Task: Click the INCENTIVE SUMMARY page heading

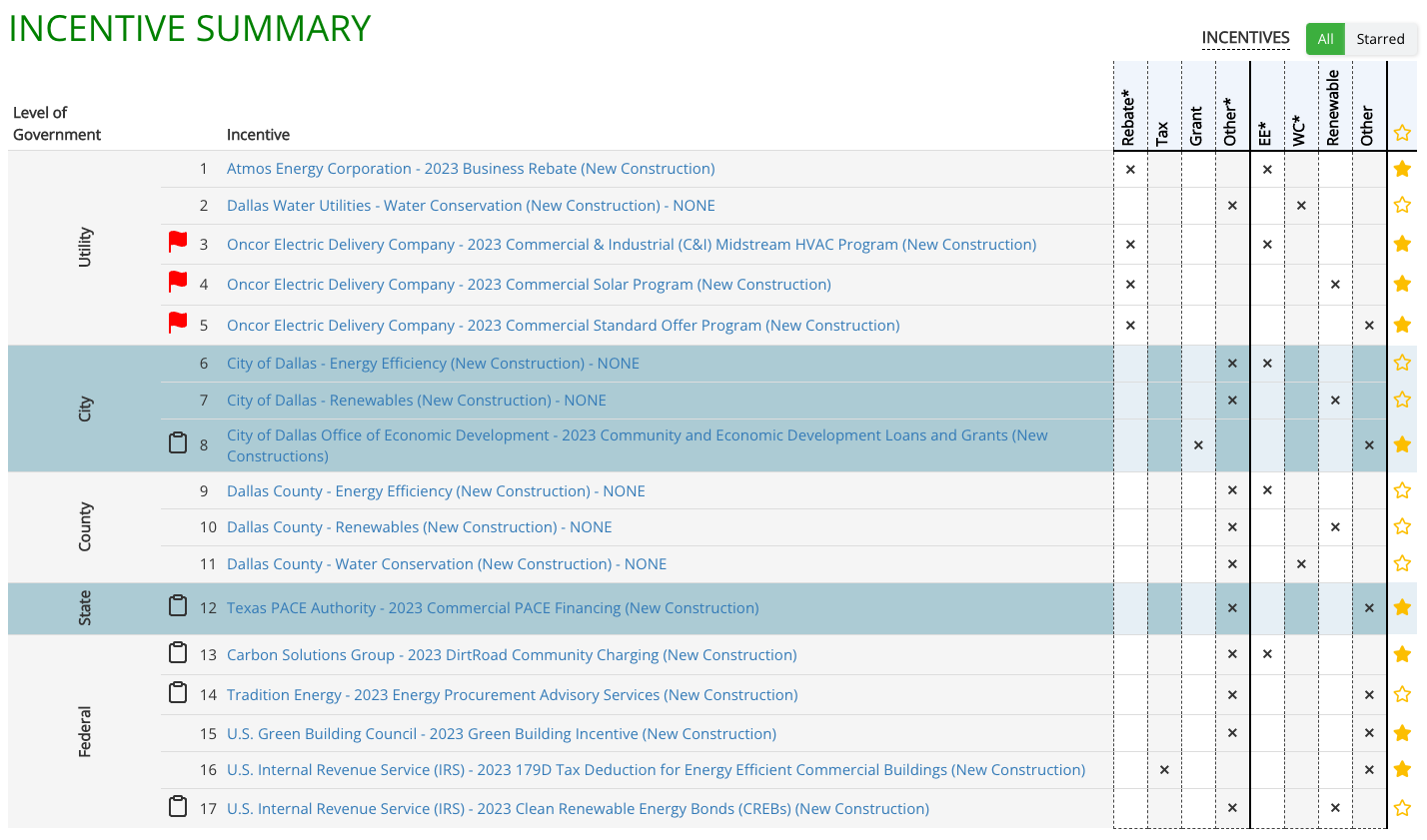Action: pyautogui.click(x=190, y=28)
